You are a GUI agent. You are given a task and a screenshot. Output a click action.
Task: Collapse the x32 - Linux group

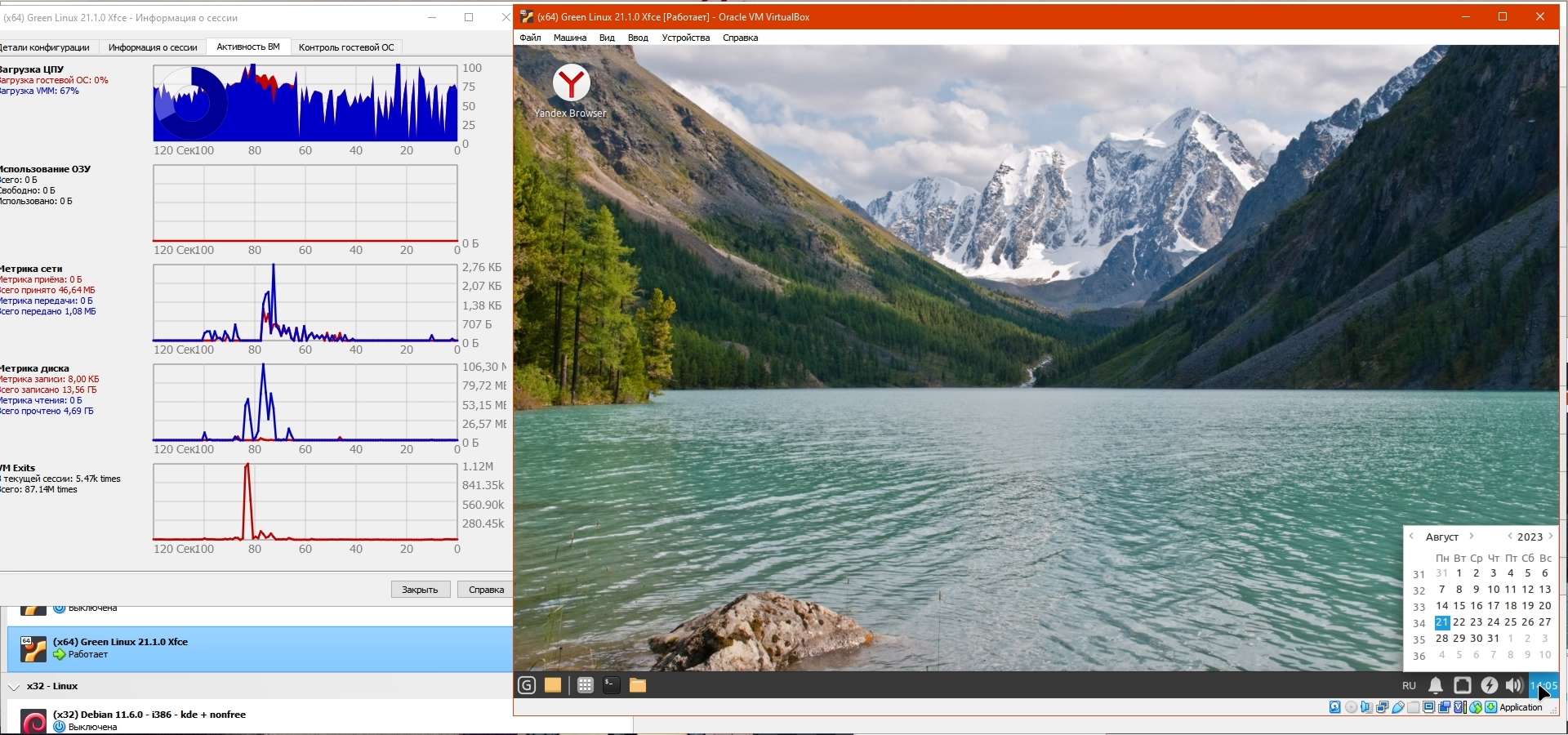tap(14, 687)
